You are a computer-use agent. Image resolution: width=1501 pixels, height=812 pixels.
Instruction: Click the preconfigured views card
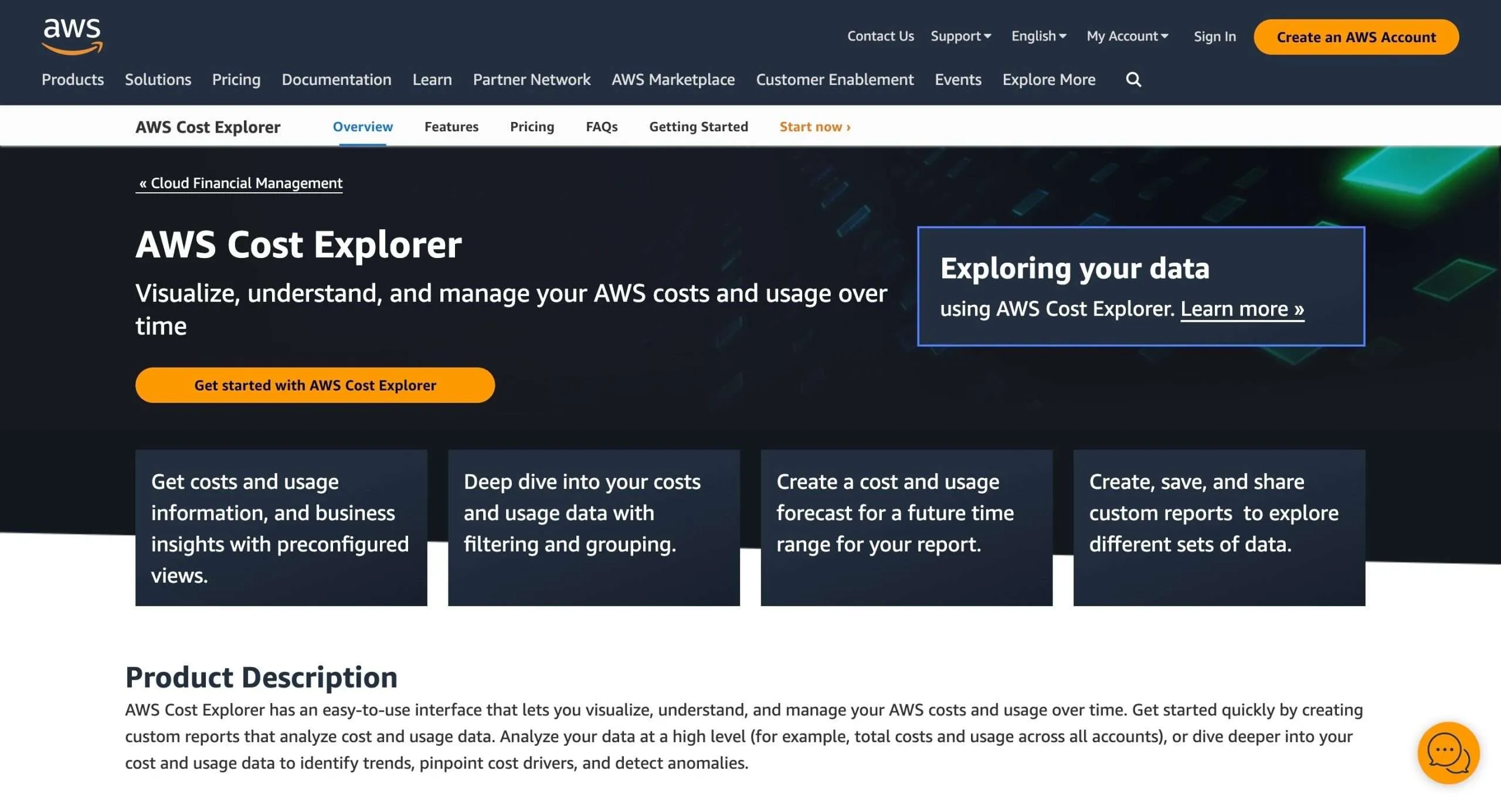pos(281,528)
